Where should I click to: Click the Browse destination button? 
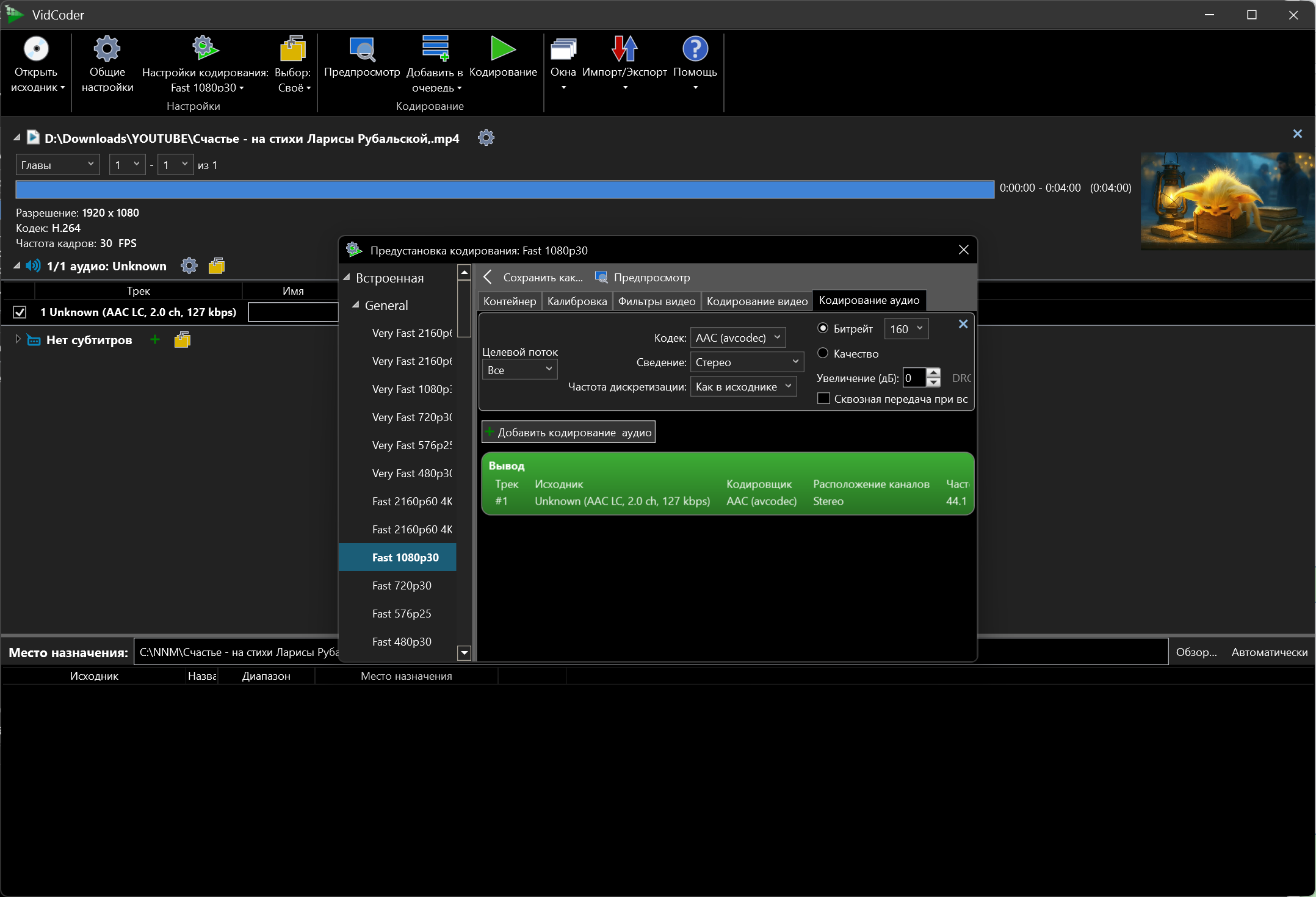1196,652
